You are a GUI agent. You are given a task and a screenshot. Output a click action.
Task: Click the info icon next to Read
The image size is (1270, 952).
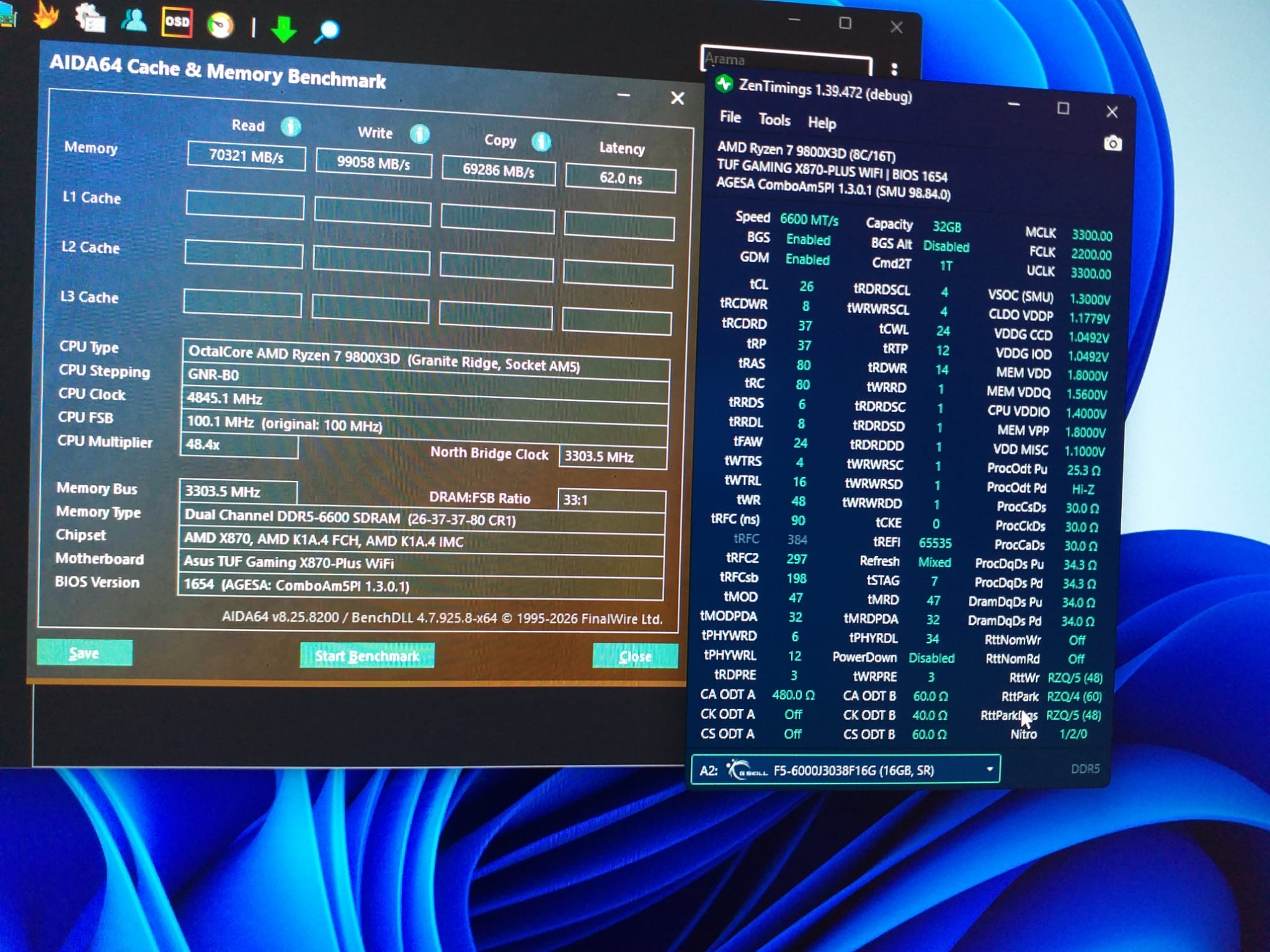(x=291, y=126)
